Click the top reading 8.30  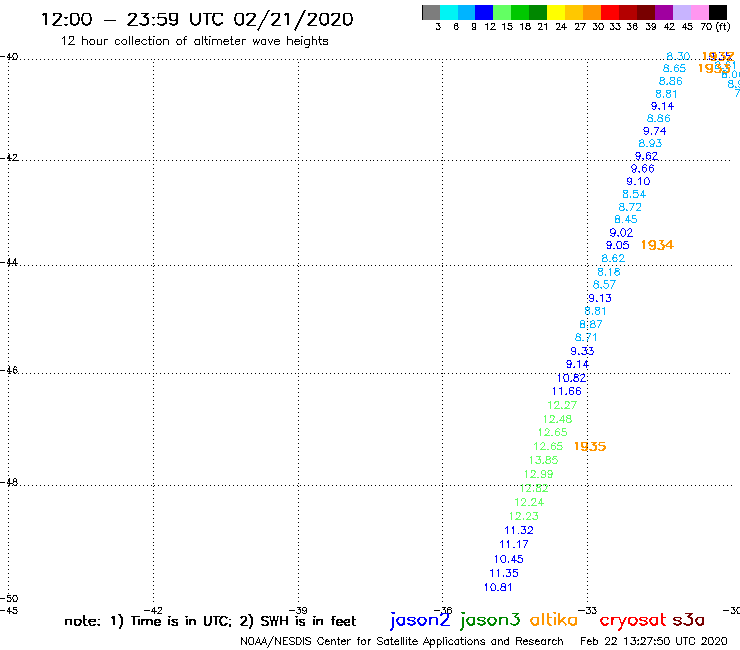[678, 56]
